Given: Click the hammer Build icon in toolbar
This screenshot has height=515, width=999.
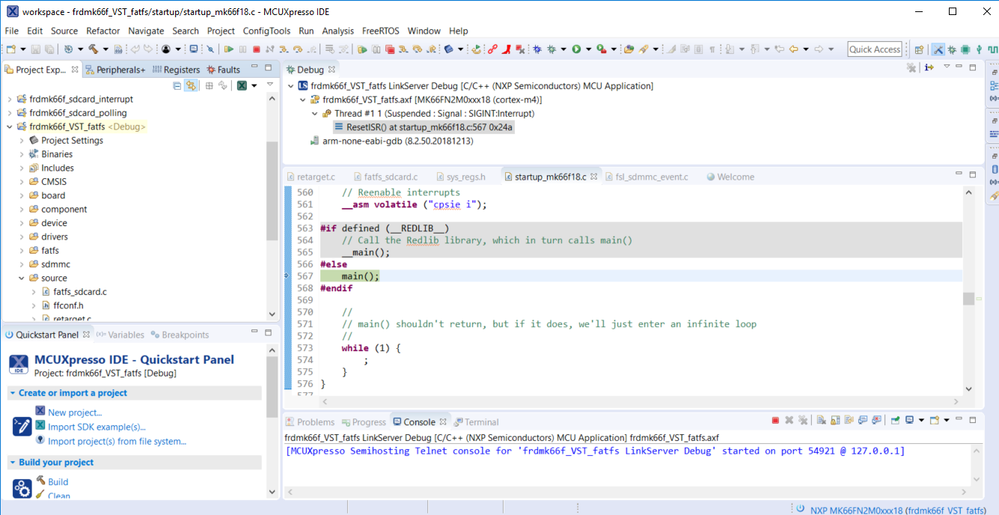Looking at the screenshot, I should pyautogui.click(x=94, y=49).
